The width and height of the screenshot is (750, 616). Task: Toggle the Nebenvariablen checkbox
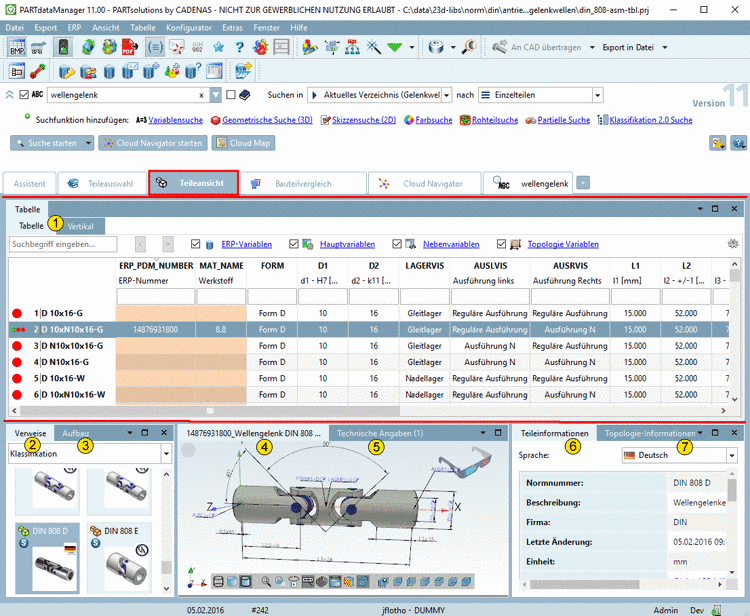(397, 244)
